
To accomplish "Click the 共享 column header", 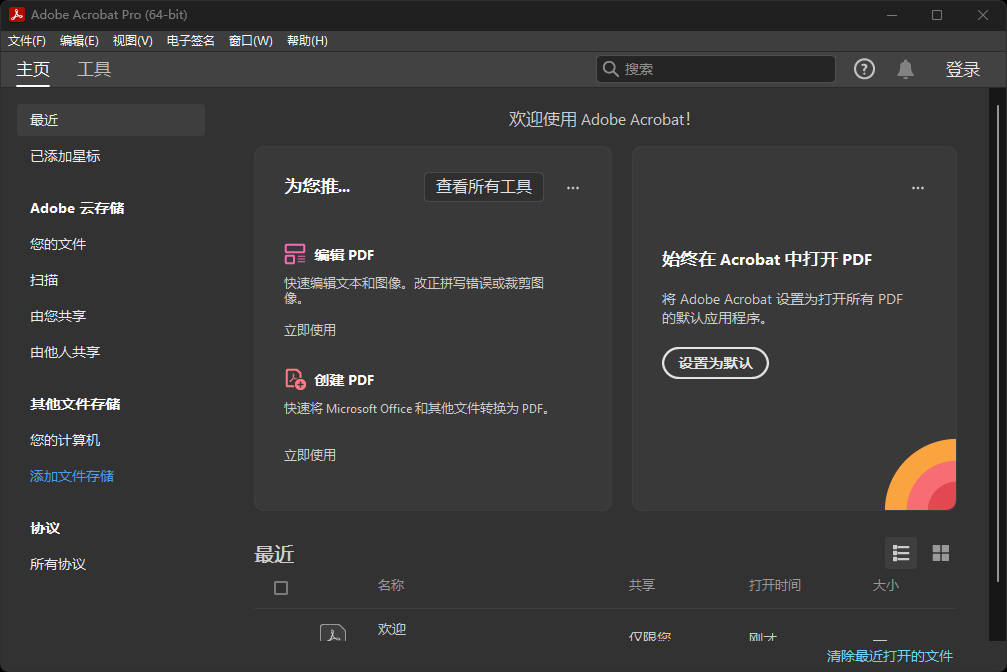I will pyautogui.click(x=642, y=585).
